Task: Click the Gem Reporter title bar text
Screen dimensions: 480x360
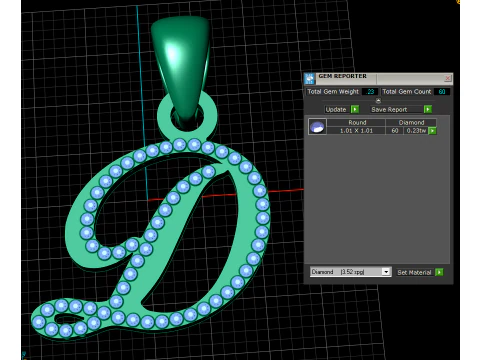Action: click(342, 76)
